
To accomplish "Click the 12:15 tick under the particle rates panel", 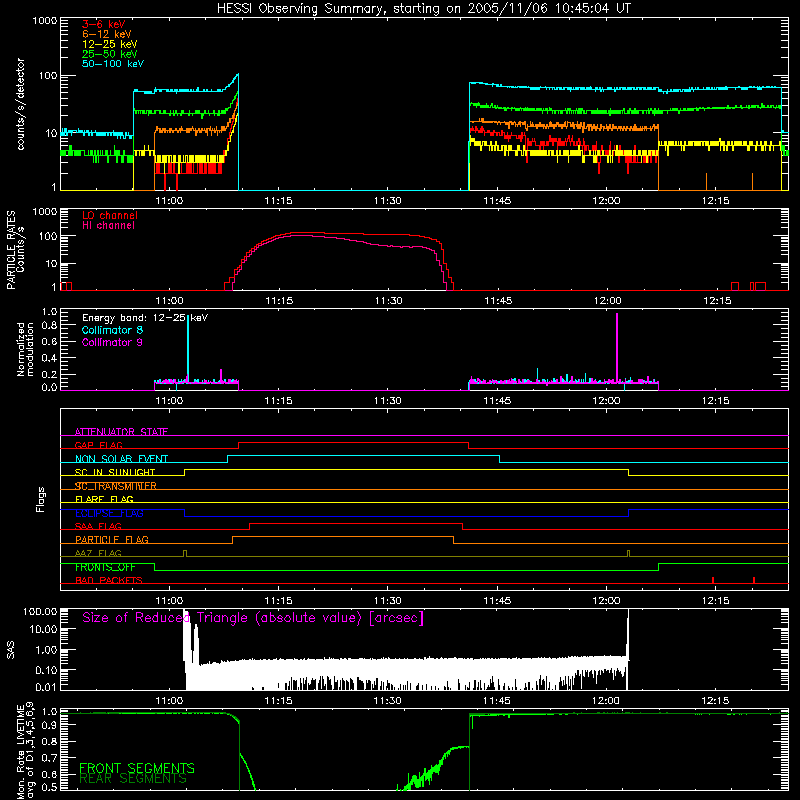I will [x=717, y=301].
